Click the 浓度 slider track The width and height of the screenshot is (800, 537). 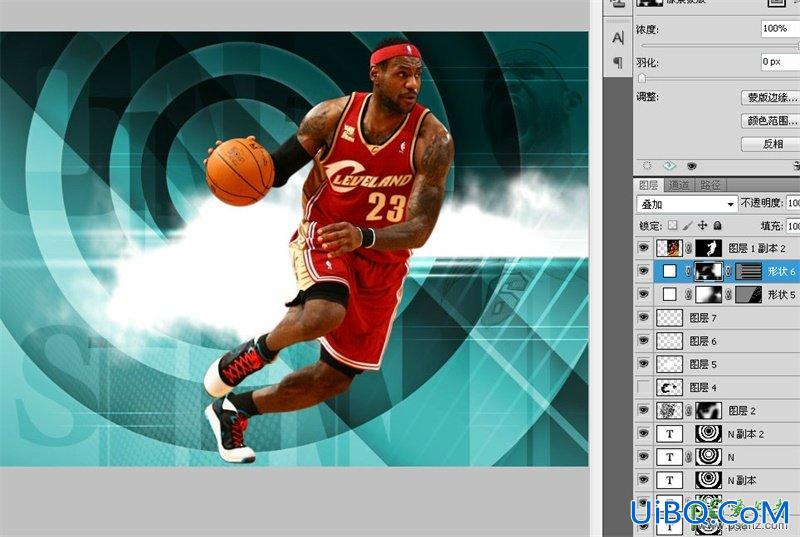(719, 46)
